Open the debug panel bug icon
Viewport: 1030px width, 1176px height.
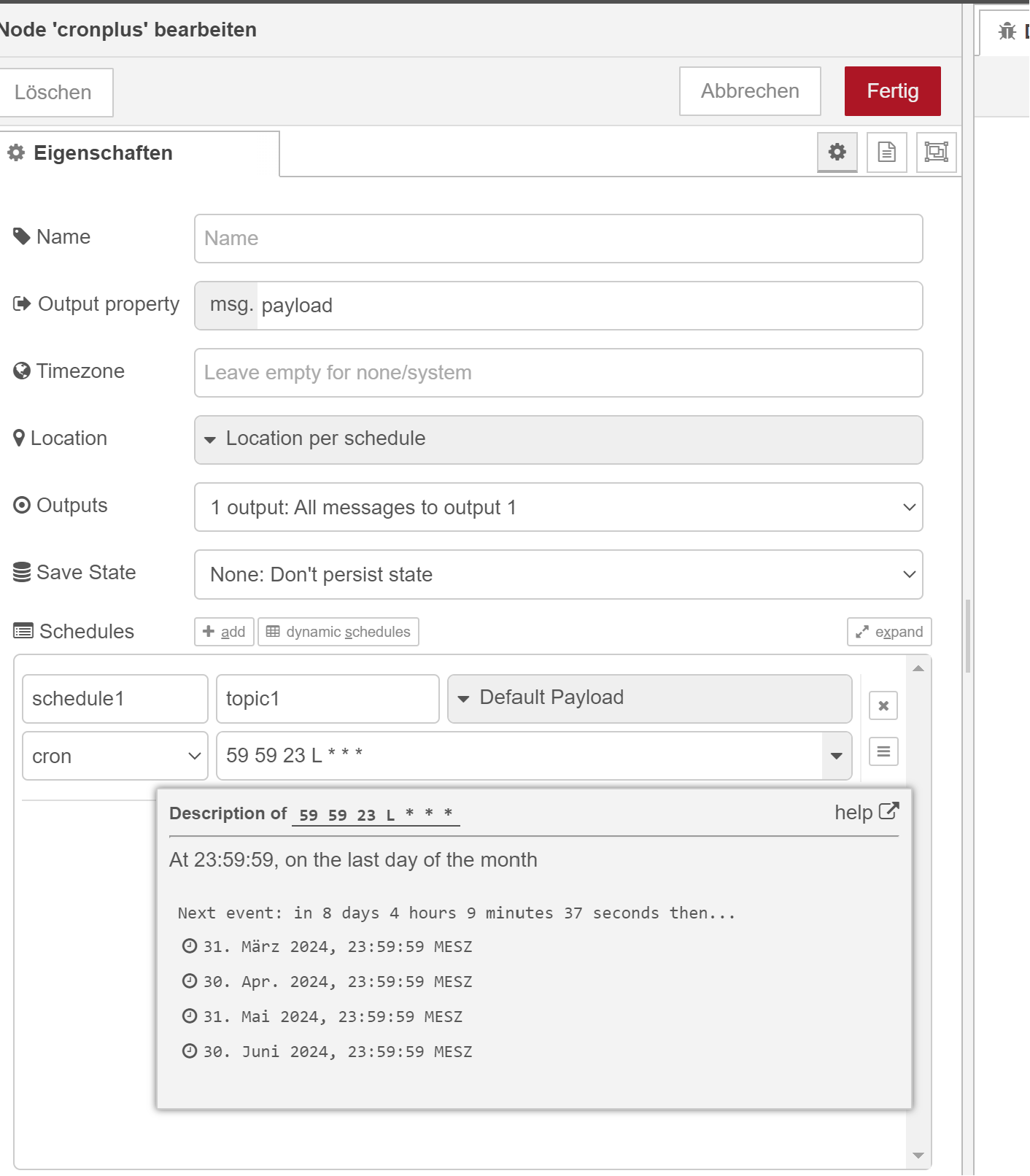coord(1007,31)
